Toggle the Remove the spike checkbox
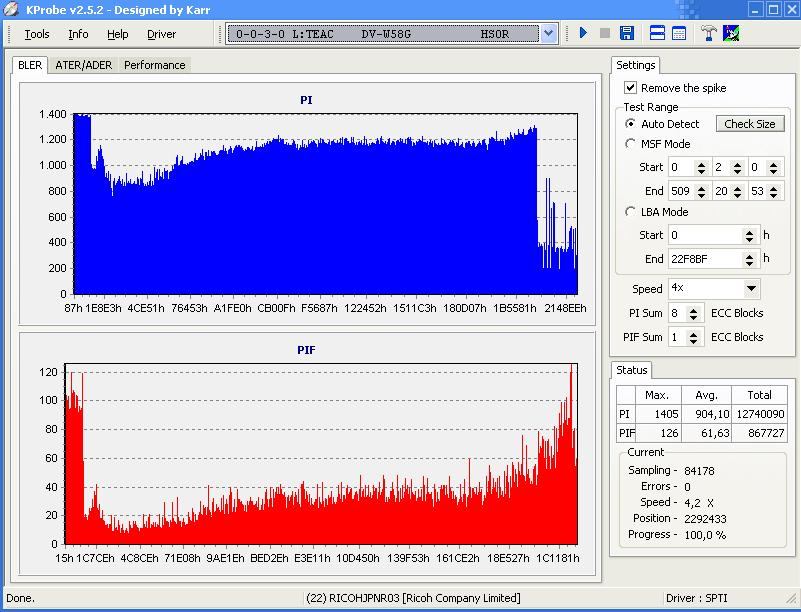Viewport: 801px width, 612px height. (630, 88)
